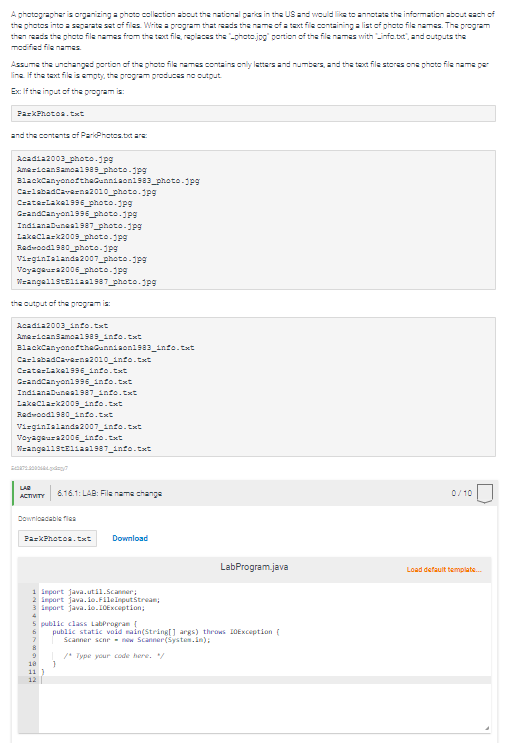512x743 pixels.
Task: Click the GrandCanyon1996_photo.jpg line
Action: click(77, 214)
